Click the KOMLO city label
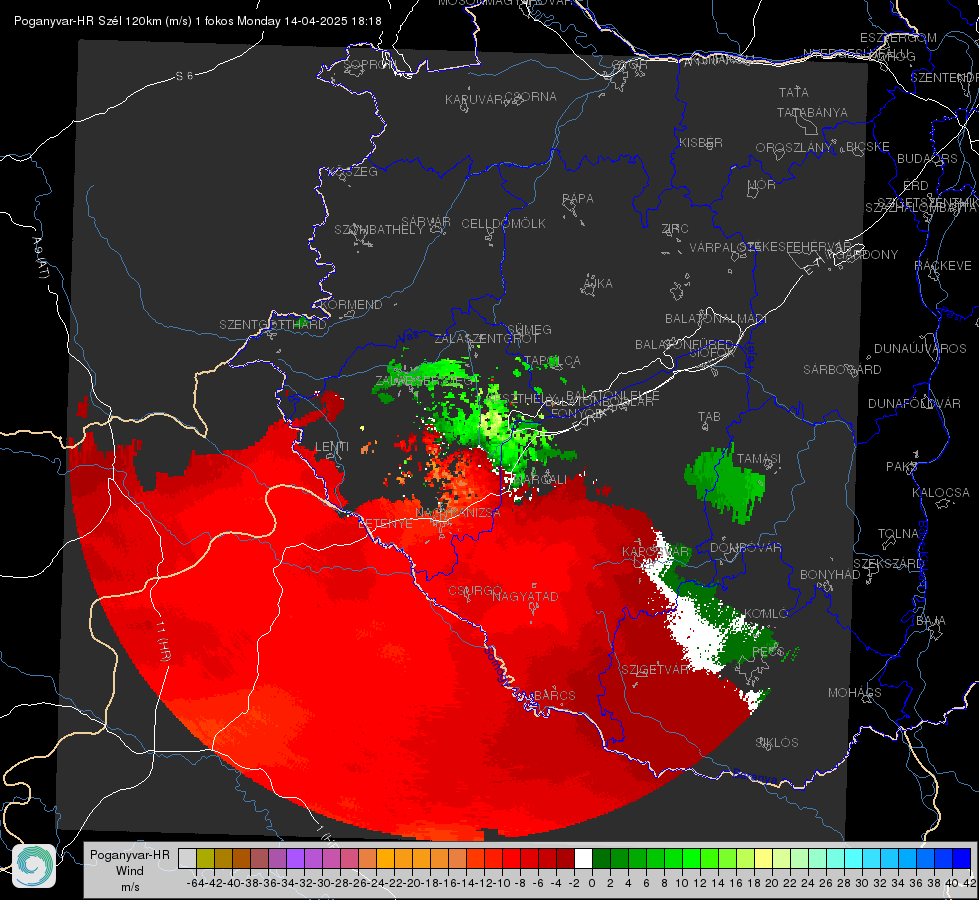 coord(766,614)
